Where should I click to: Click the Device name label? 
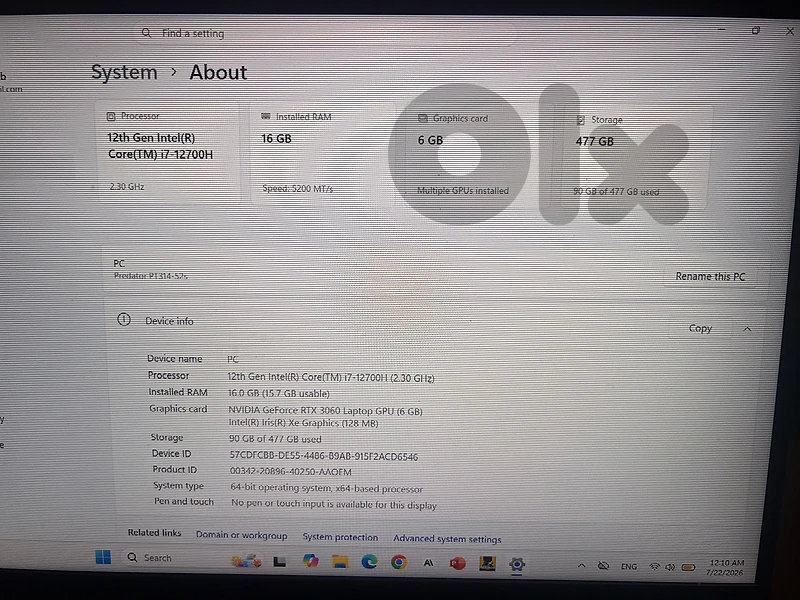(174, 359)
